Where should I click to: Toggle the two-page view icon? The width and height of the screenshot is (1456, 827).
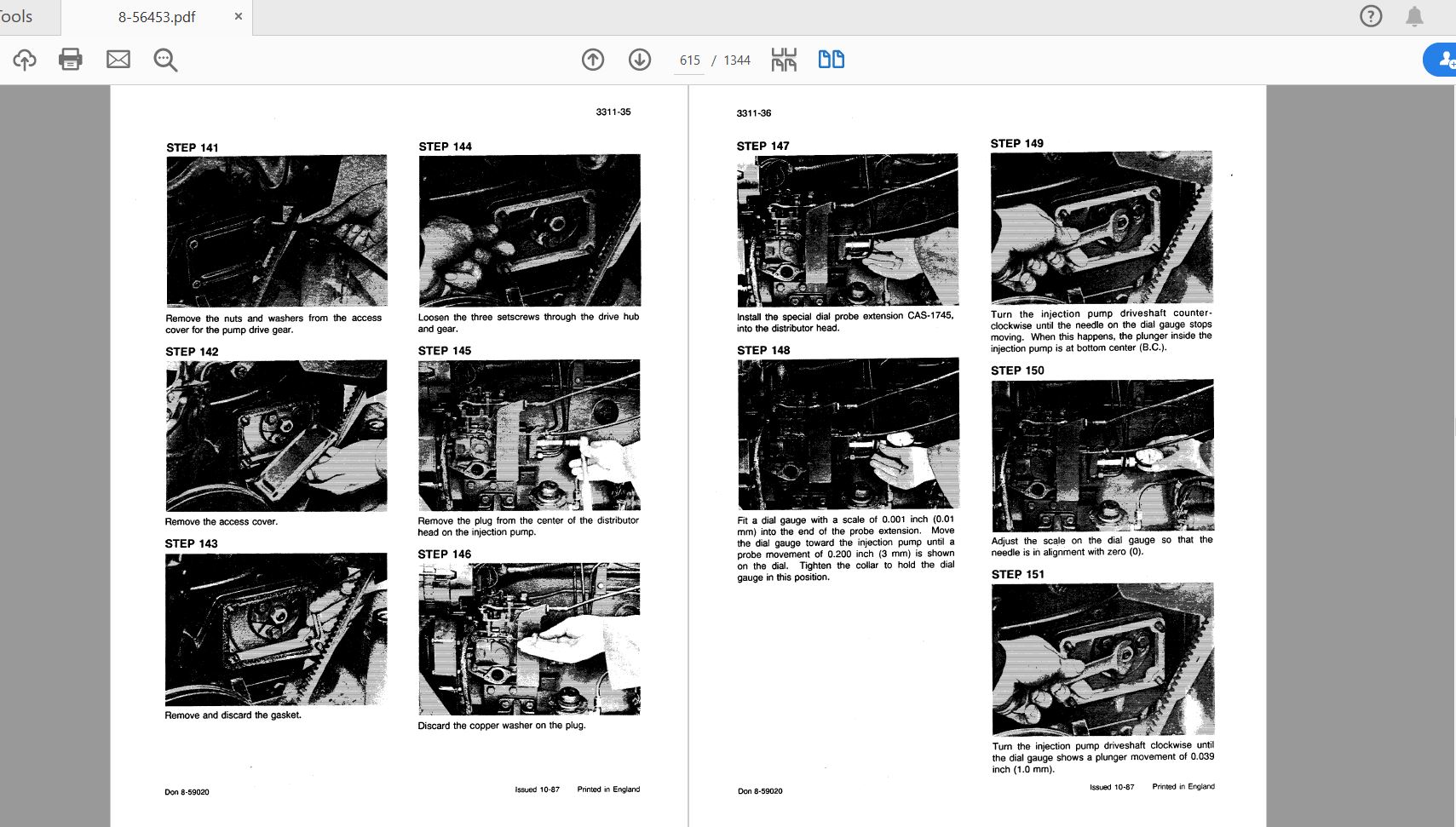pos(832,60)
